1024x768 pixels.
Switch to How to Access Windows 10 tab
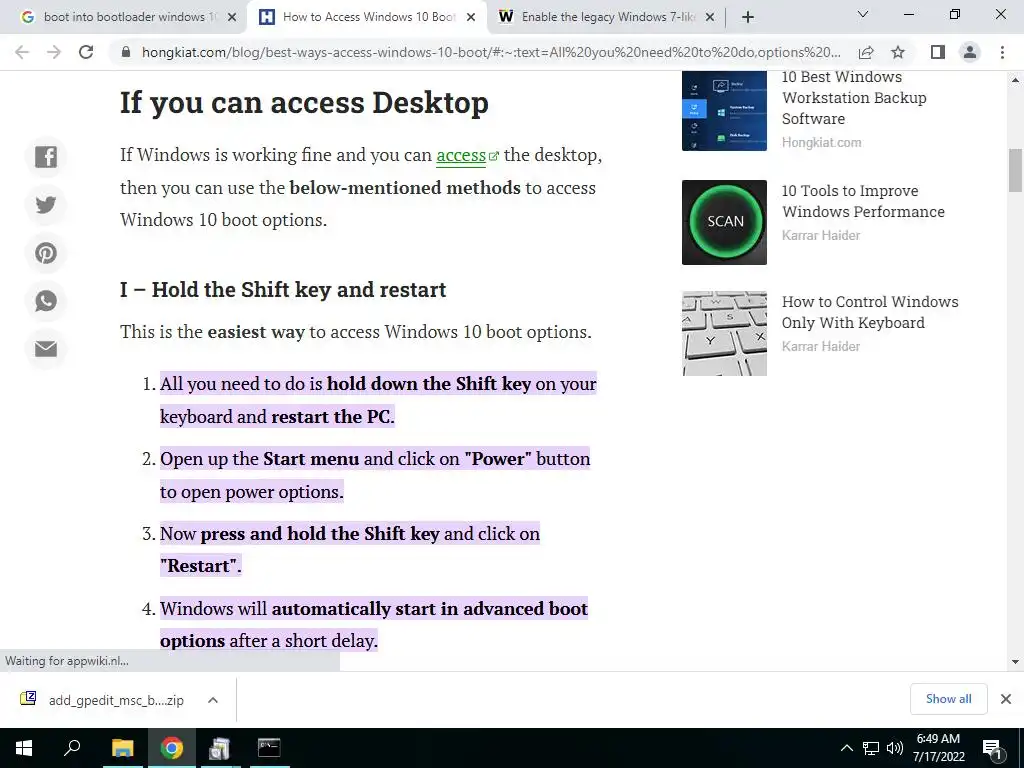click(x=366, y=17)
